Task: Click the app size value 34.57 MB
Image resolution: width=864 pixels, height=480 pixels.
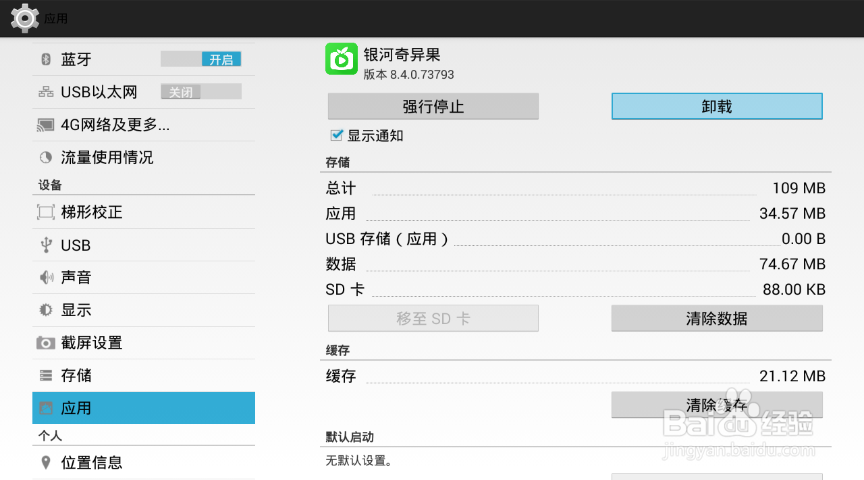Action: [792, 213]
